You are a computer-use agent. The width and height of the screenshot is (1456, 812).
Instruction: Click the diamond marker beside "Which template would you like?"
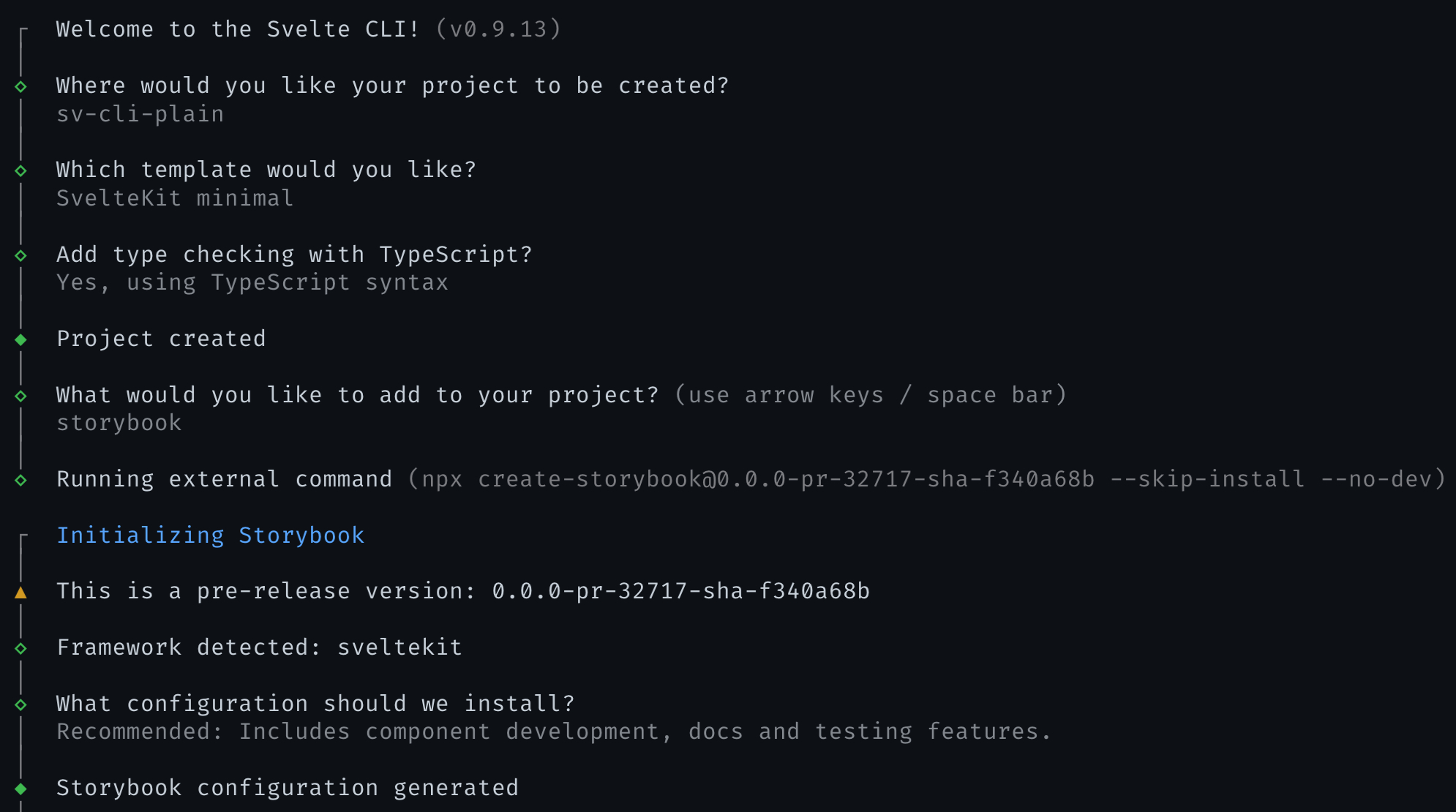coord(21,170)
